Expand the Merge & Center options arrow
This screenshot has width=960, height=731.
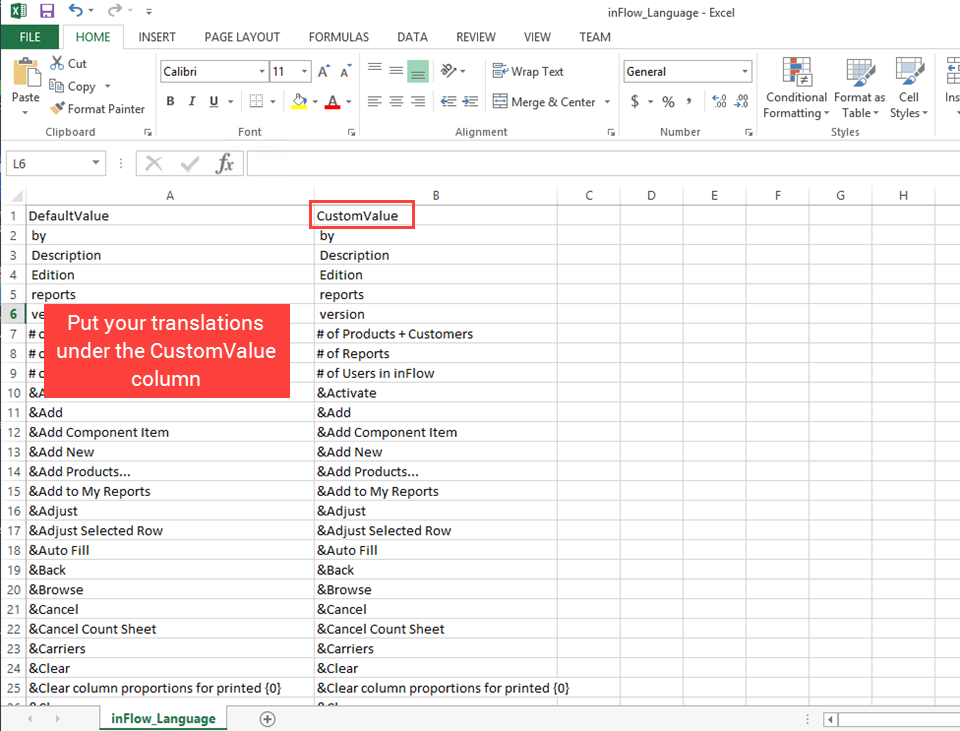pyautogui.click(x=607, y=102)
